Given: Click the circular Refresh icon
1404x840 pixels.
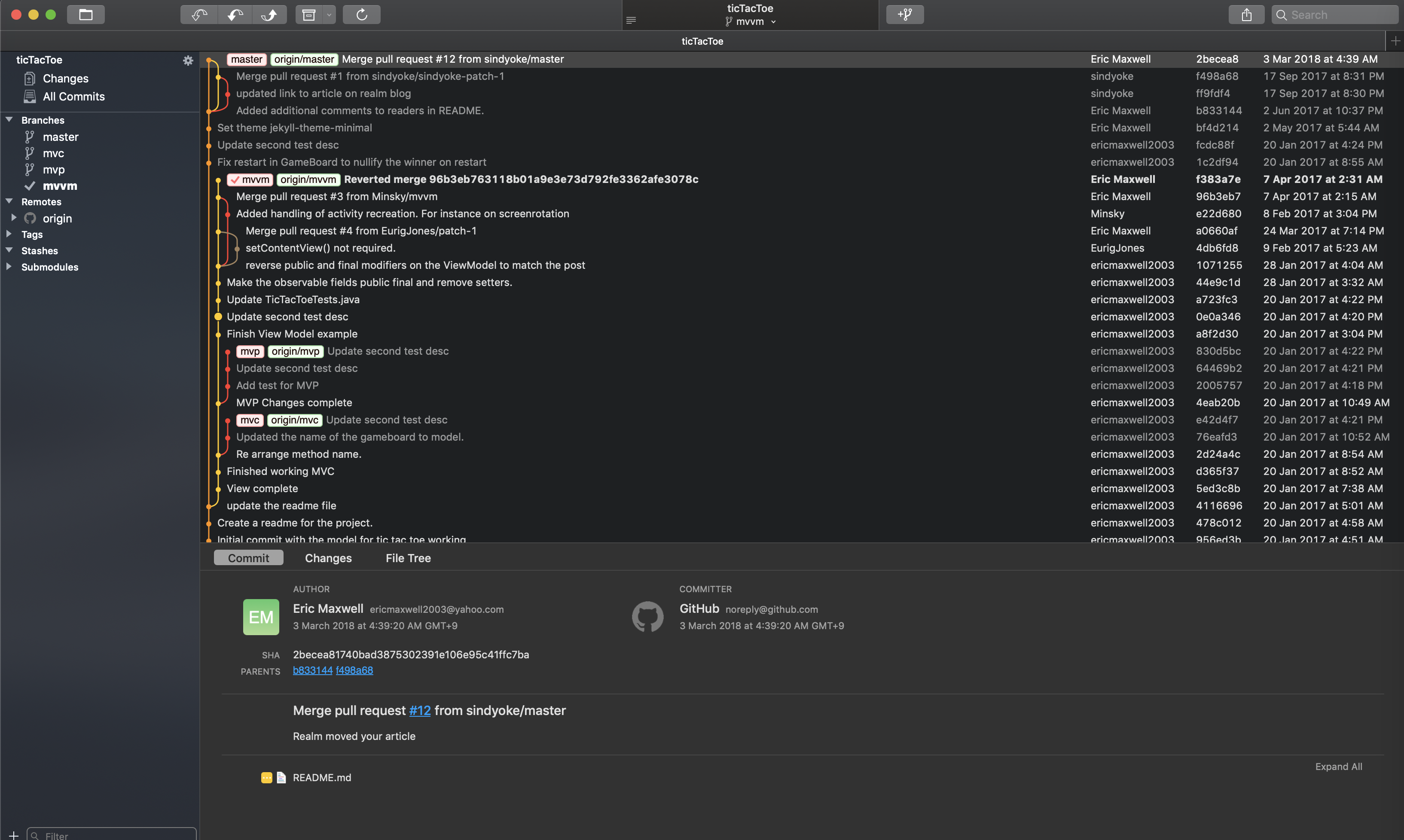Looking at the screenshot, I should pos(362,15).
